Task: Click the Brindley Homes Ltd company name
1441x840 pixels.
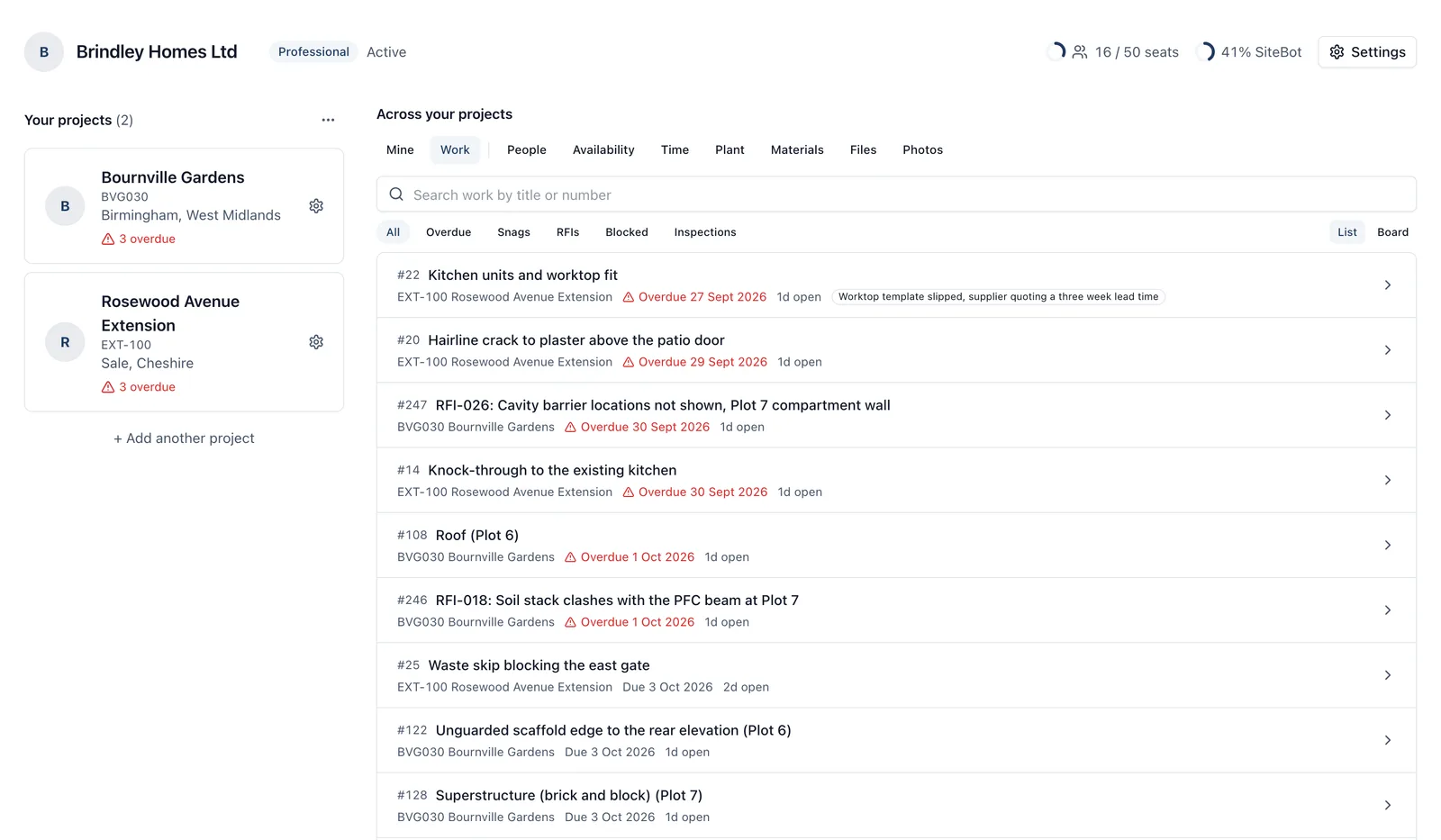Action: [x=157, y=52]
